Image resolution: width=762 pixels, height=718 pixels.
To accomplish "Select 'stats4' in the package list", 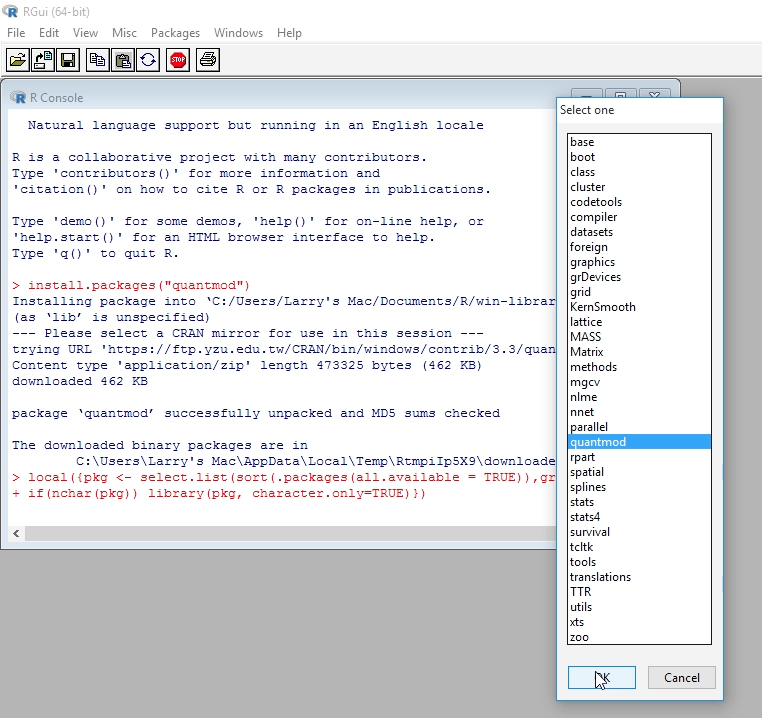I will click(x=639, y=517).
